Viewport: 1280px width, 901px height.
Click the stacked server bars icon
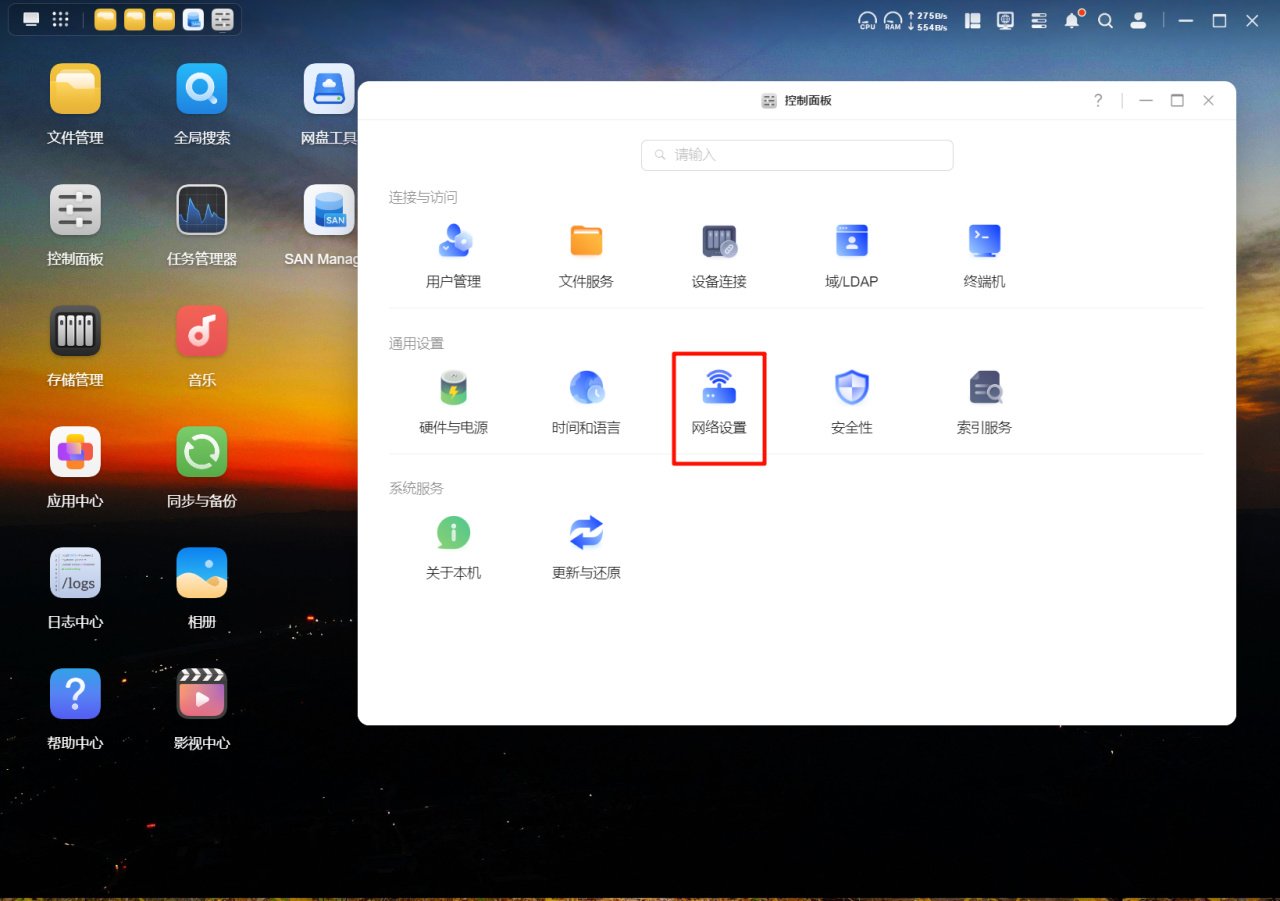(1039, 20)
